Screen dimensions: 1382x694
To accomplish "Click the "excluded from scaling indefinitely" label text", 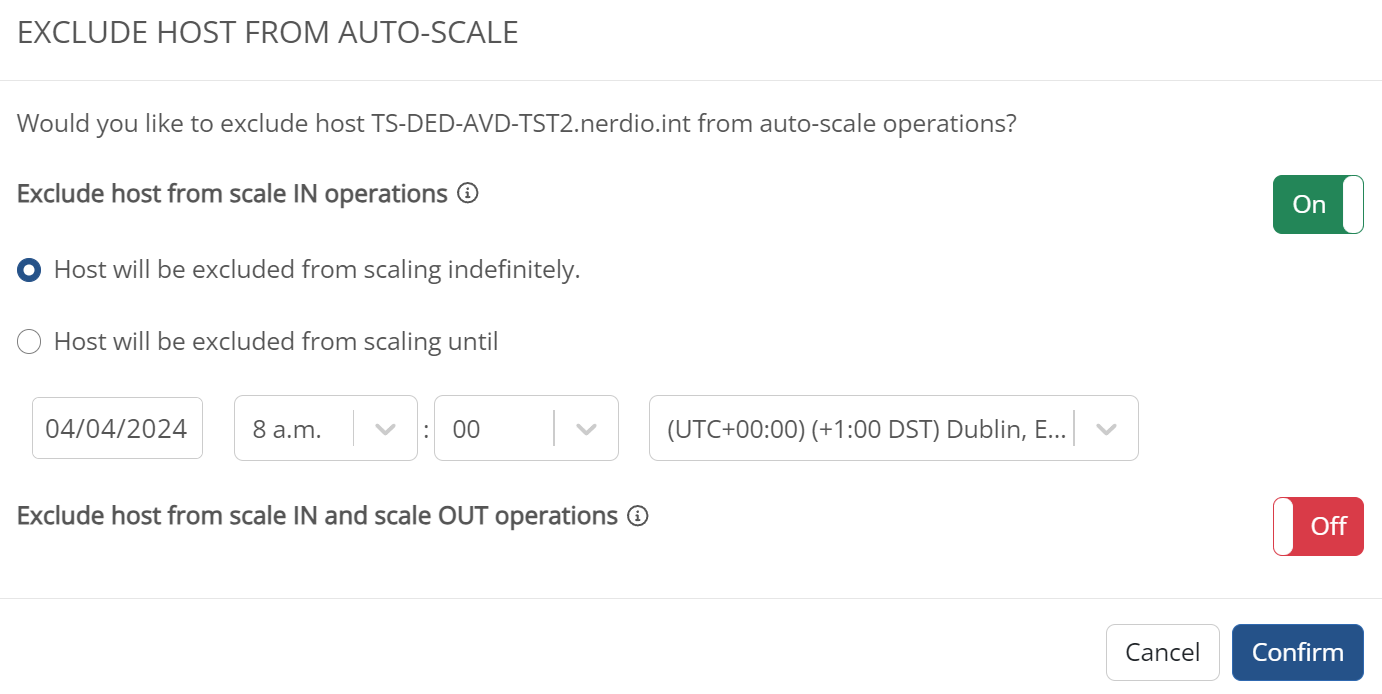I will [x=317, y=270].
